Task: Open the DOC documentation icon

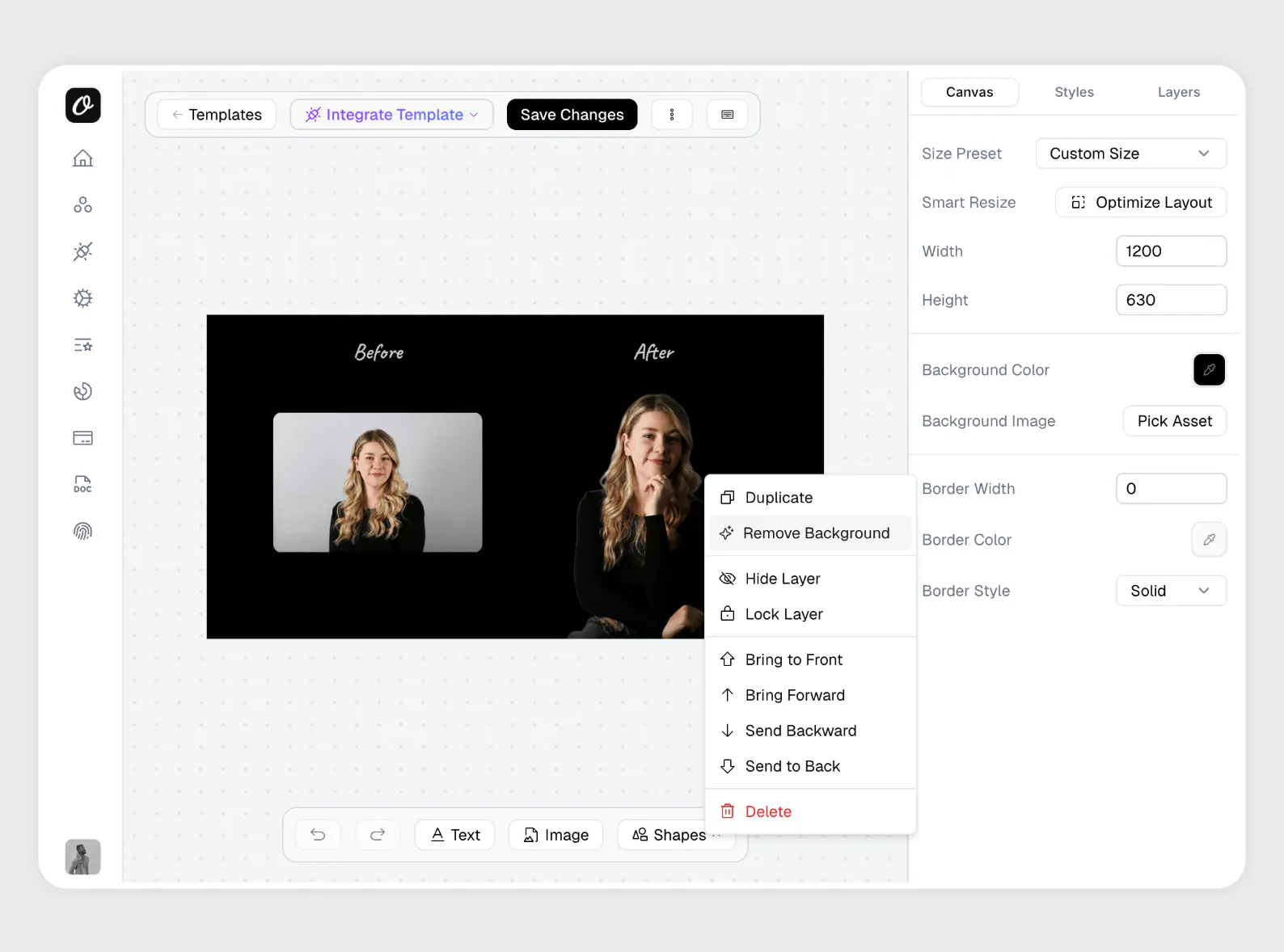Action: [83, 485]
